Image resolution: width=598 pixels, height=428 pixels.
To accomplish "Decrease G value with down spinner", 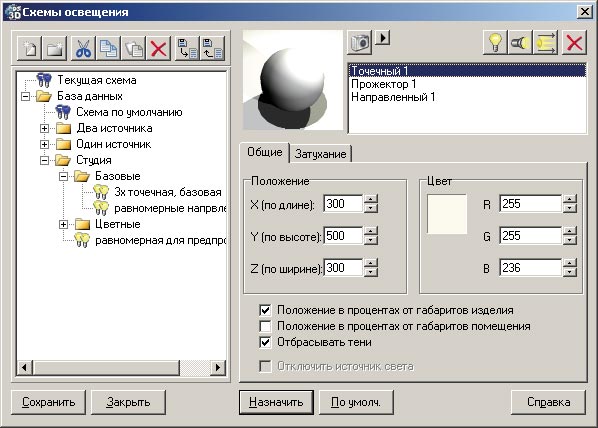I will pos(570,240).
